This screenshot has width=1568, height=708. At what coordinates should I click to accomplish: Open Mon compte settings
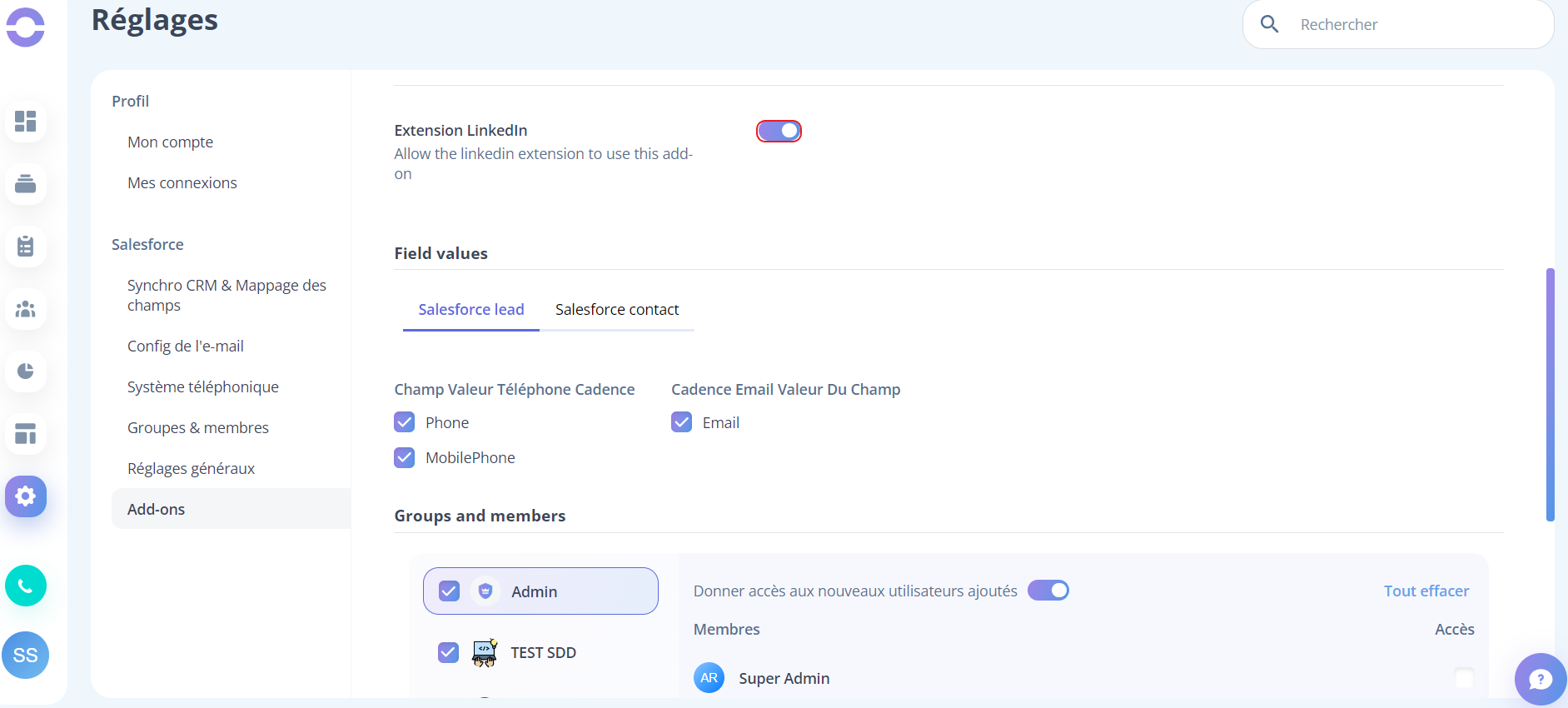171,142
